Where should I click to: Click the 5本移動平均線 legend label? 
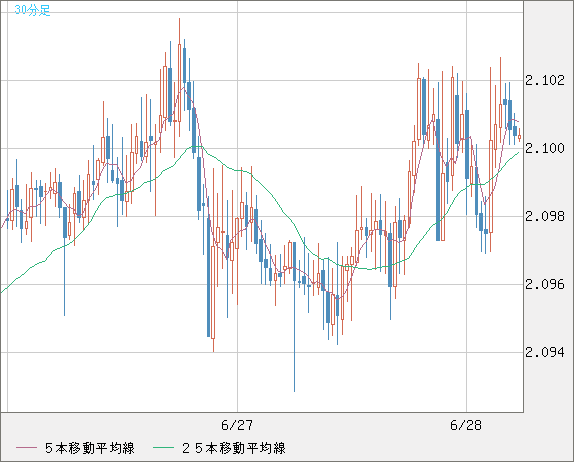(x=90, y=448)
